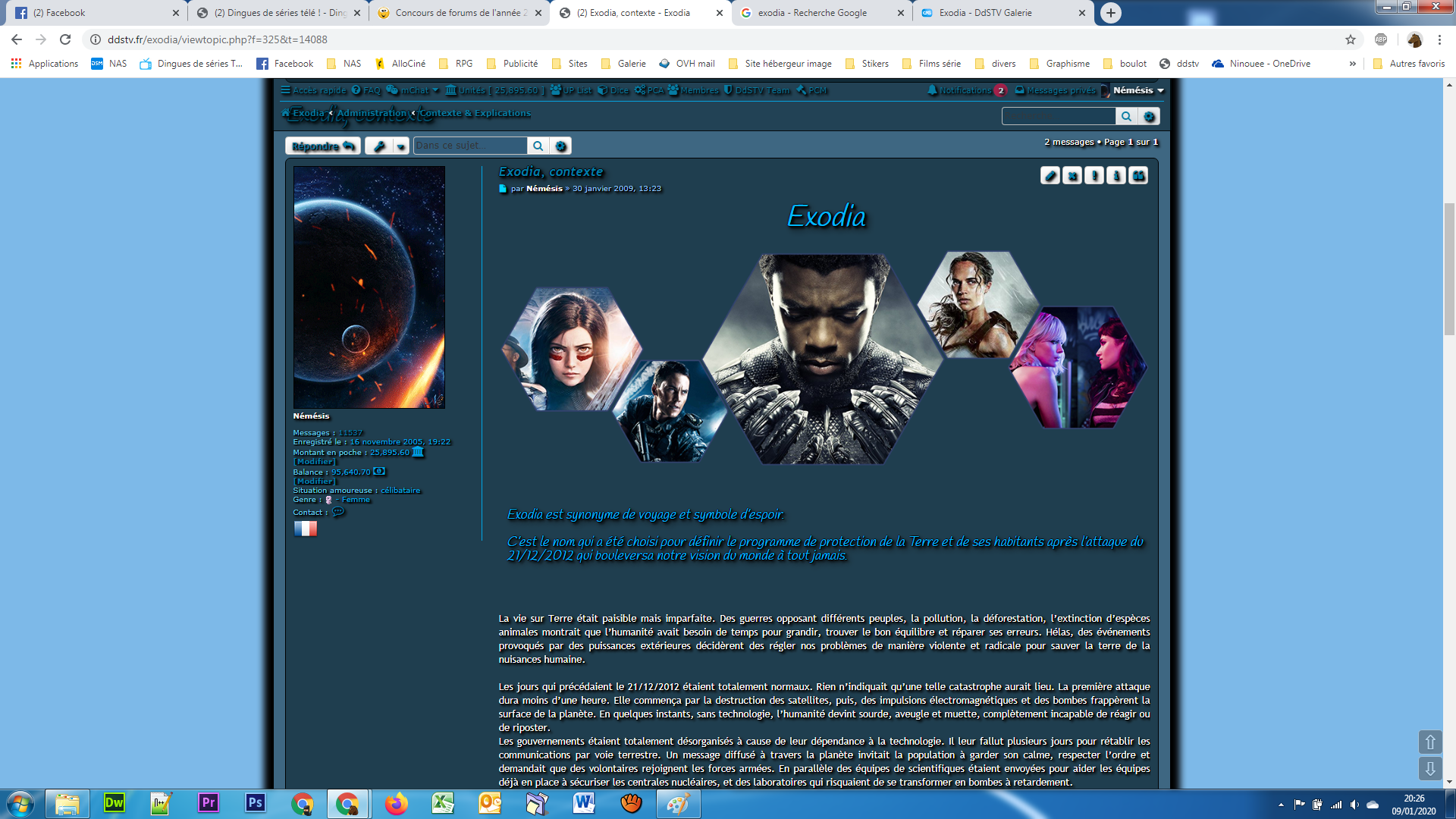Viewport: 1456px width, 819px height.
Task: Open the Galerie bookmarks folder
Action: click(x=623, y=64)
